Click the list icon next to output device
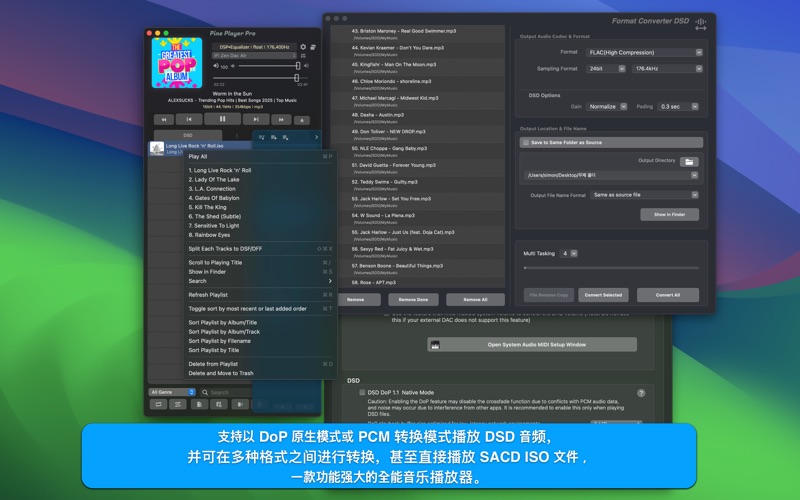 tap(303, 56)
